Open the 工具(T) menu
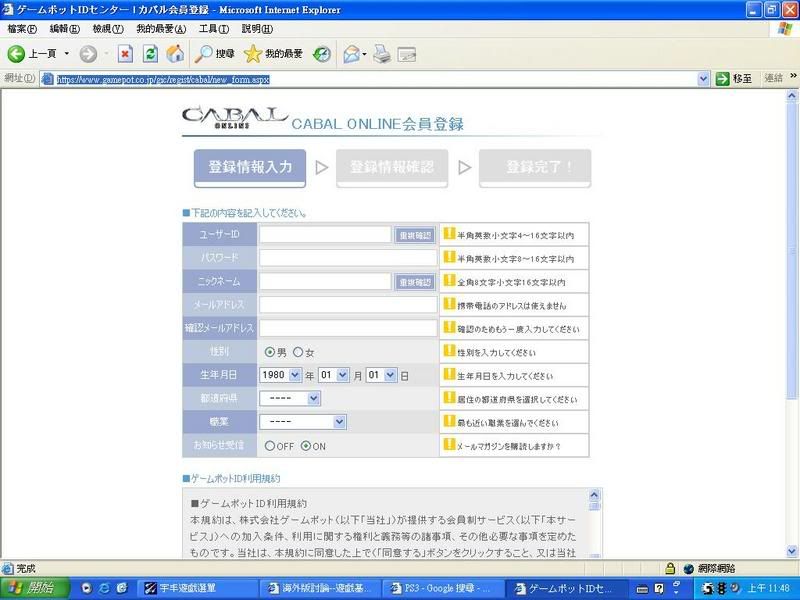The height and width of the screenshot is (600, 800). pyautogui.click(x=214, y=29)
